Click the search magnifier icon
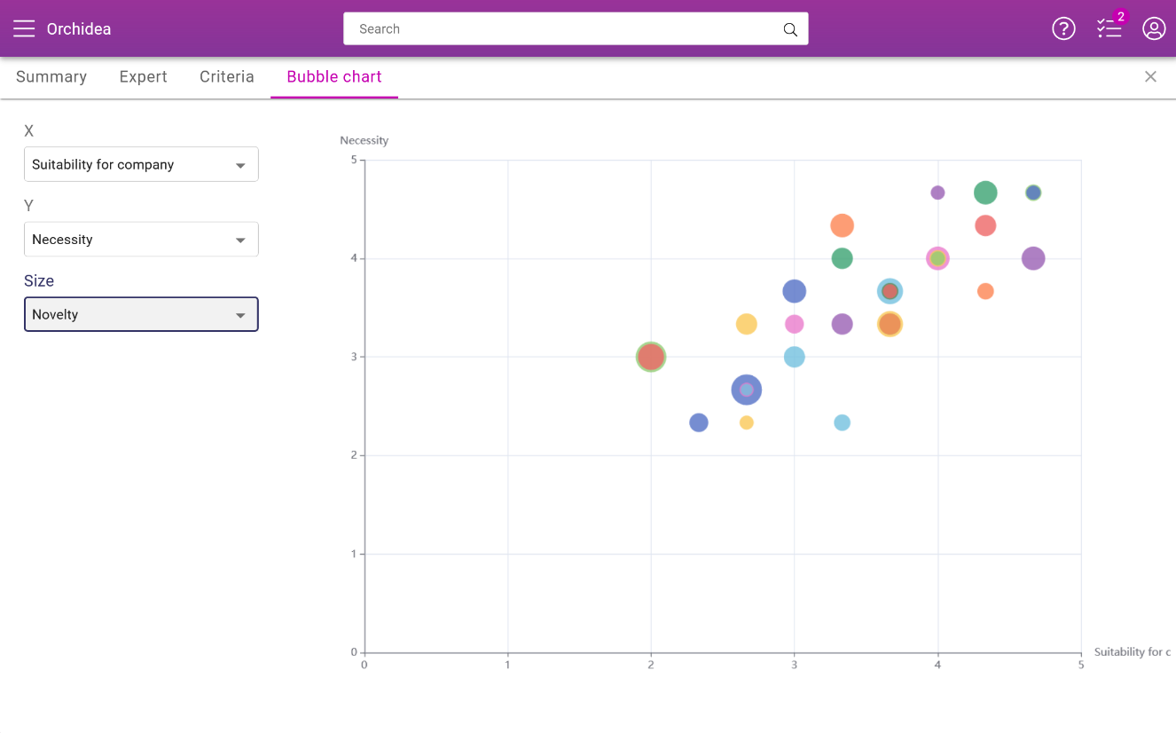This screenshot has height=733, width=1176. (x=790, y=29)
